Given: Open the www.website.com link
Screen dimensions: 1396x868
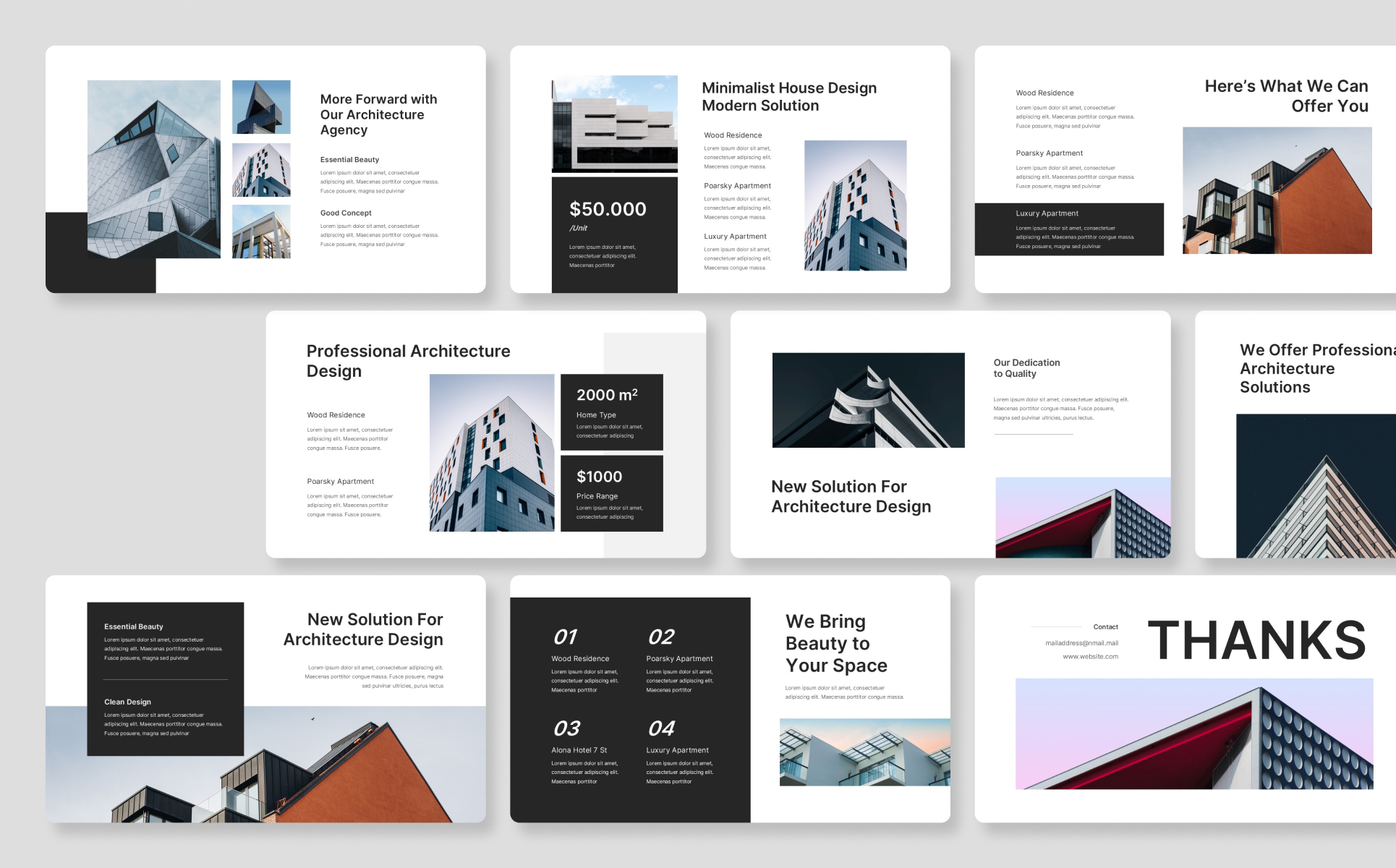Looking at the screenshot, I should click(x=1090, y=657).
